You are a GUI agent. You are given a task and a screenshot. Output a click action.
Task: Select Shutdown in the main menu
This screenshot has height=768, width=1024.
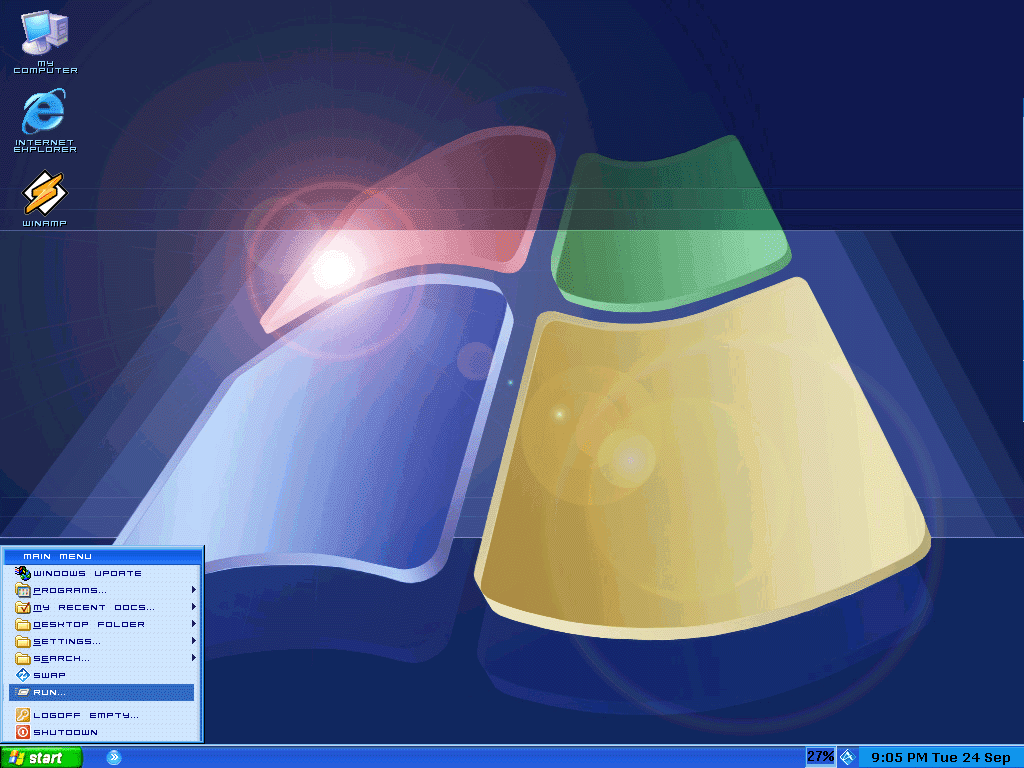click(102, 732)
